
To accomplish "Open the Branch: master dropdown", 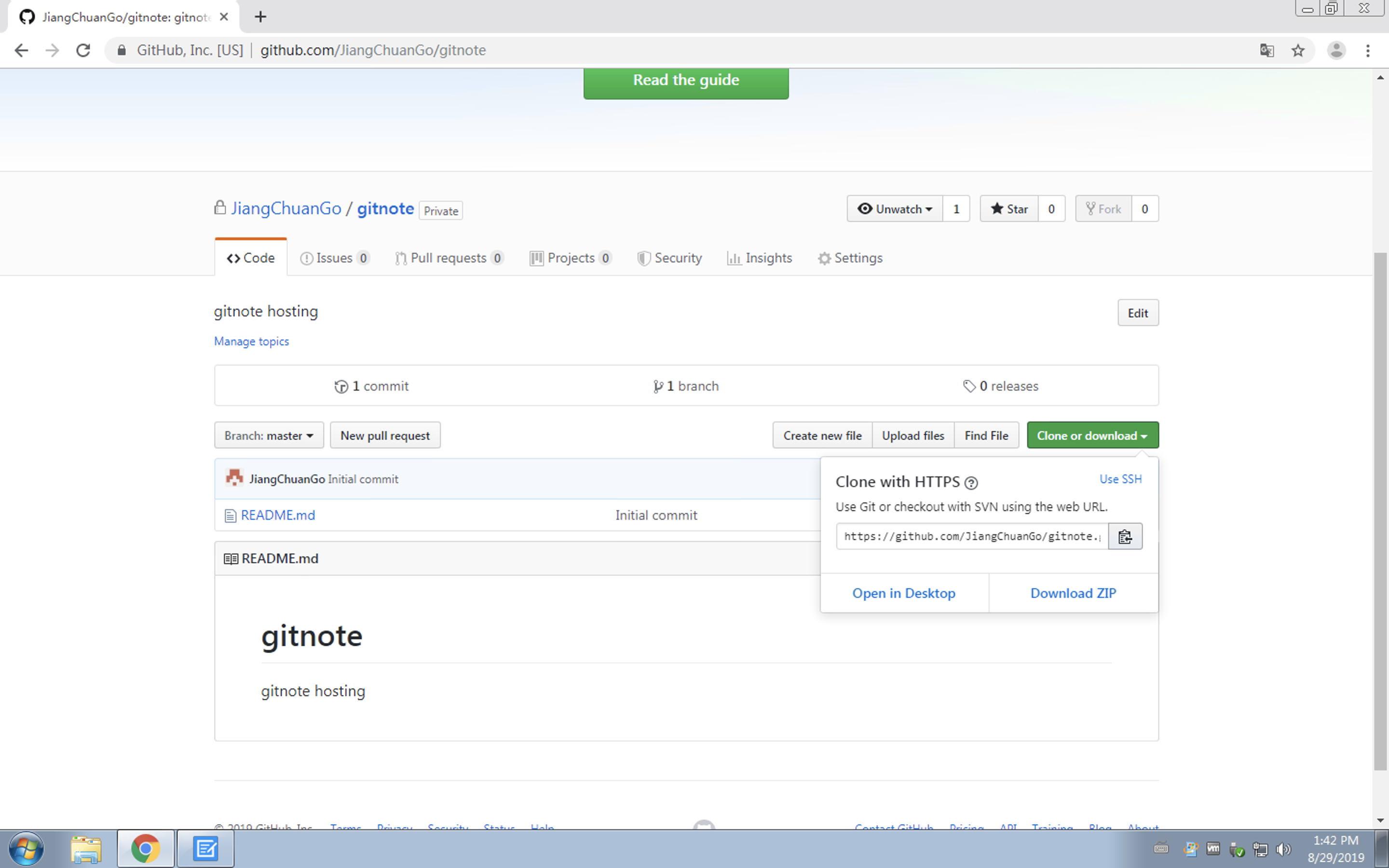I will 269,436.
